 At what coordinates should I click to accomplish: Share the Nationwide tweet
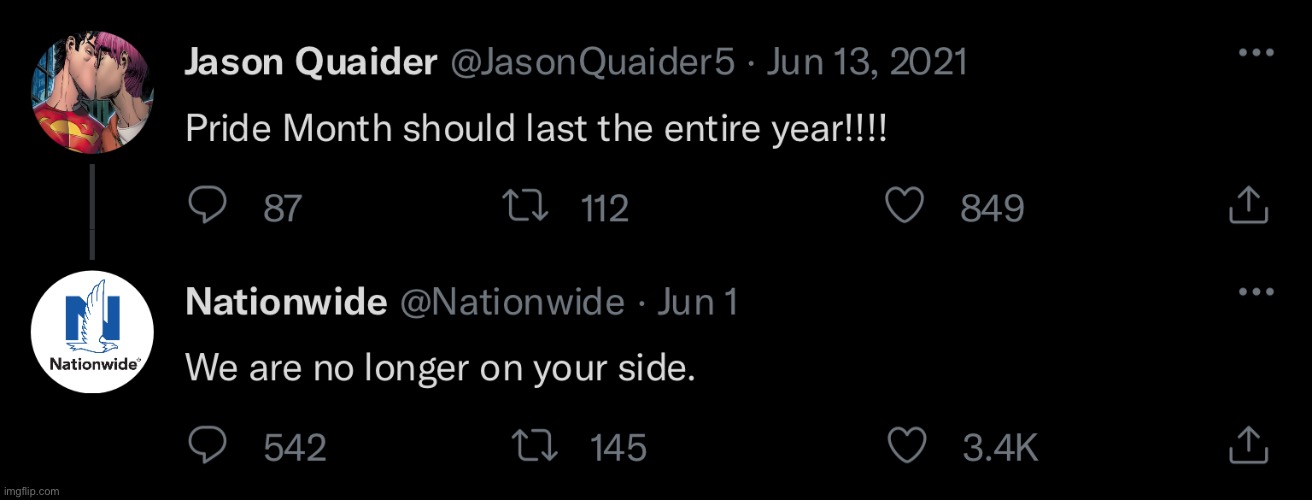tap(1248, 445)
